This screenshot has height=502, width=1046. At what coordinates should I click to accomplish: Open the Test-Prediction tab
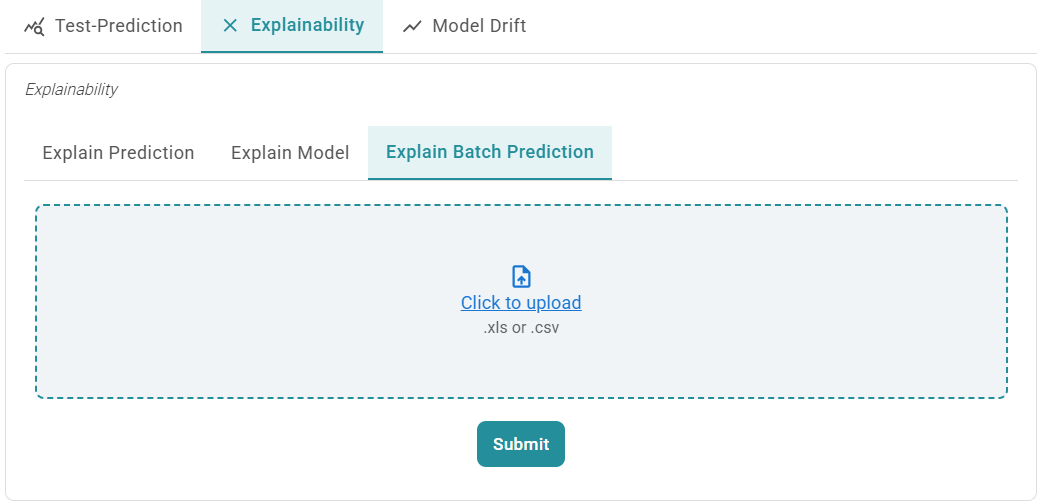tap(118, 26)
